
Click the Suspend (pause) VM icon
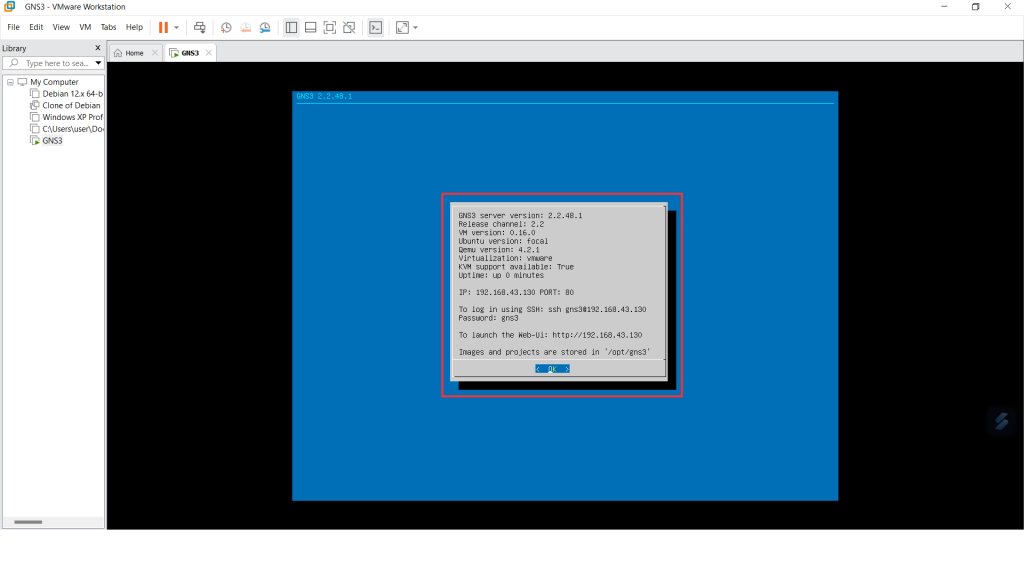pos(163,27)
